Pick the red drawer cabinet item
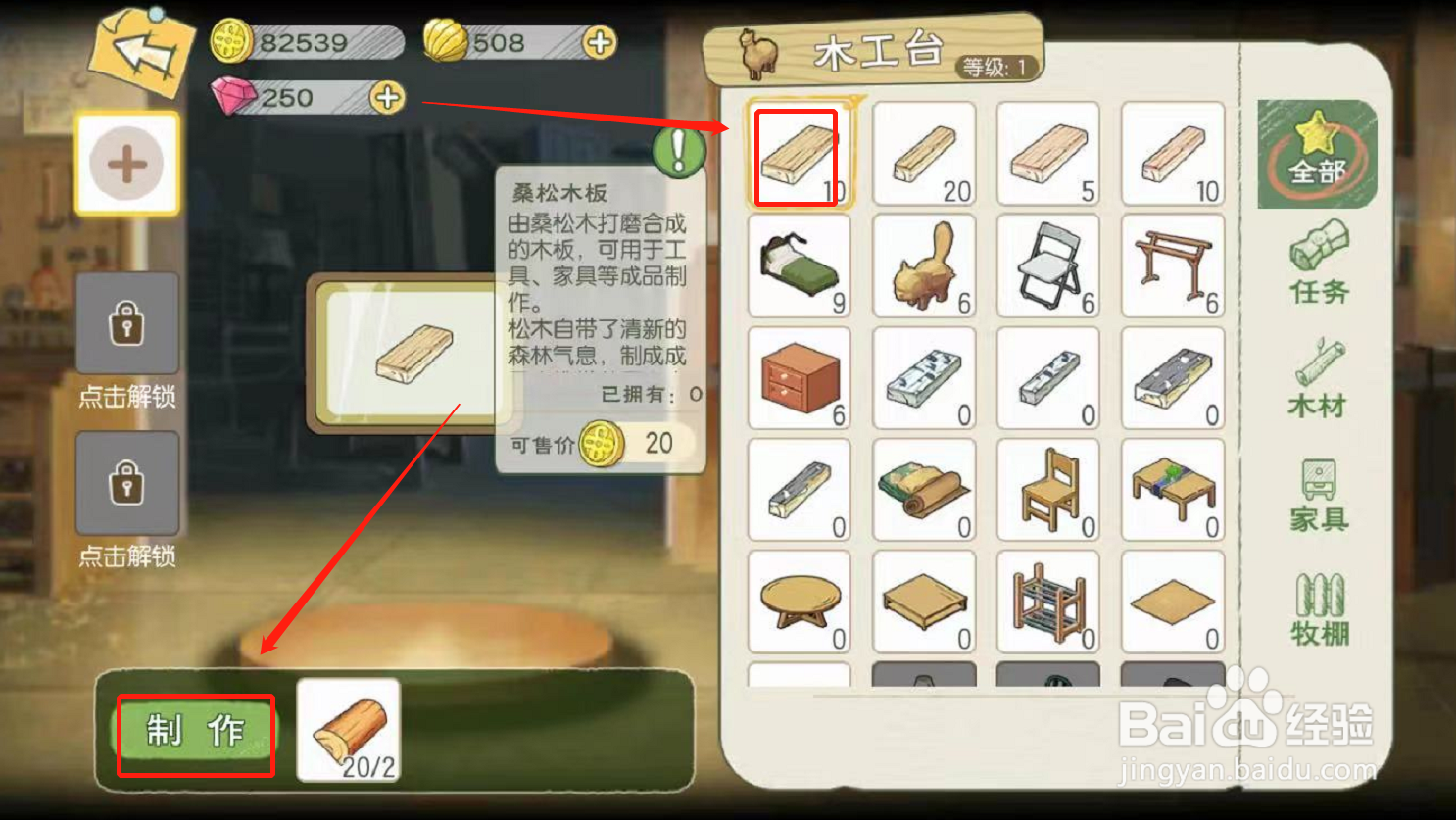Image resolution: width=1456 pixels, height=820 pixels. pyautogui.click(x=800, y=378)
